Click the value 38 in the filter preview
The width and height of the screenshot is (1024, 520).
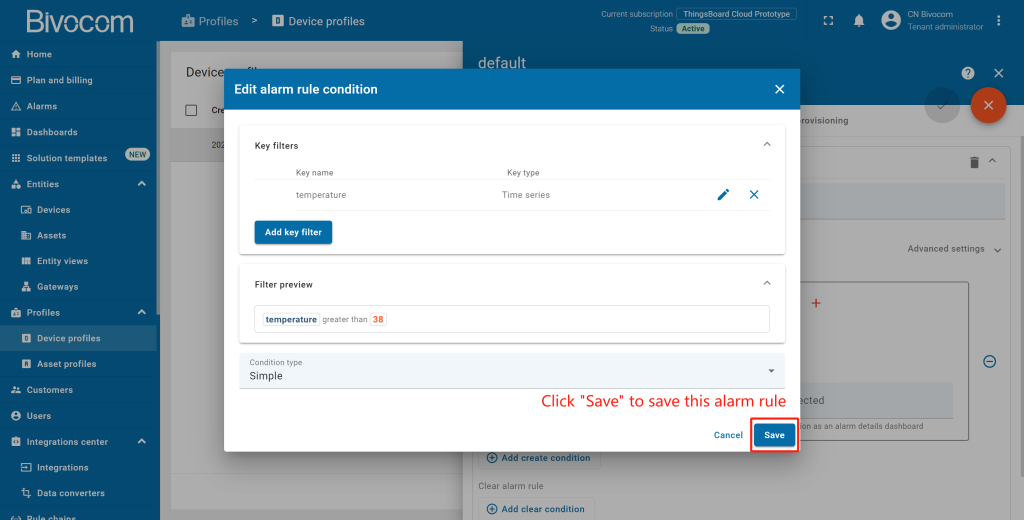pos(378,319)
